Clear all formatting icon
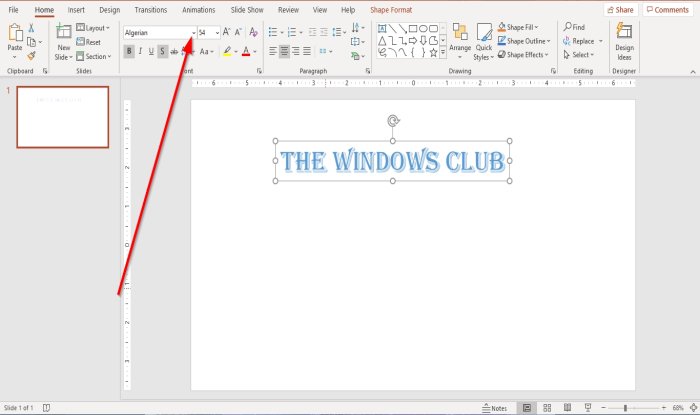This screenshot has height=415, width=700. [254, 32]
